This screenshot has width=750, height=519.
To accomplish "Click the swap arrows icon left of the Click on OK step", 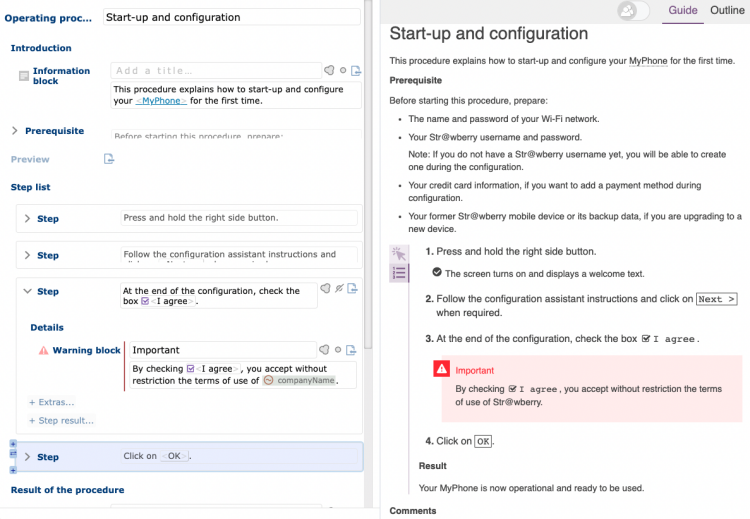I will [13, 453].
